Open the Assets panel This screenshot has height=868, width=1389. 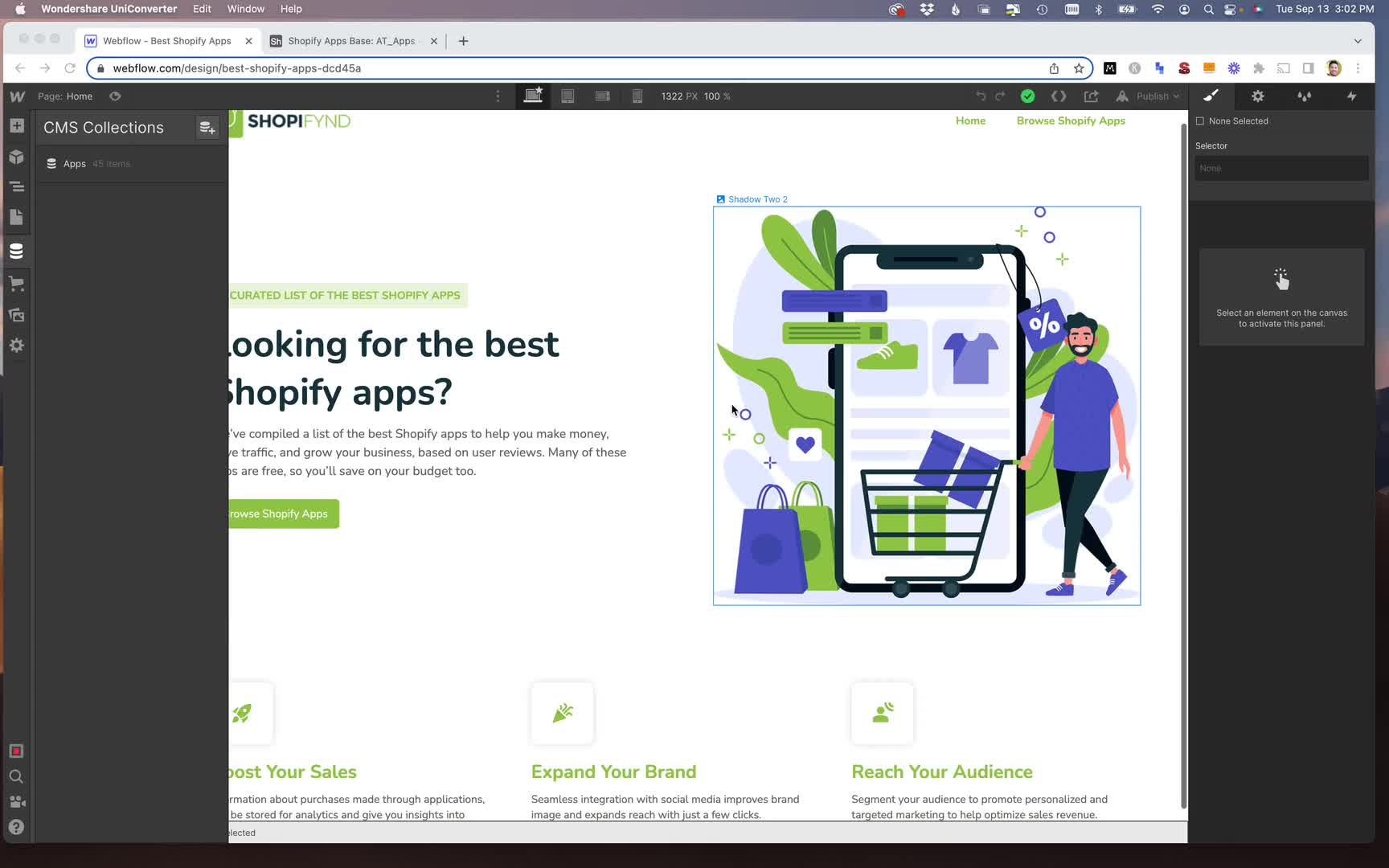click(x=17, y=314)
